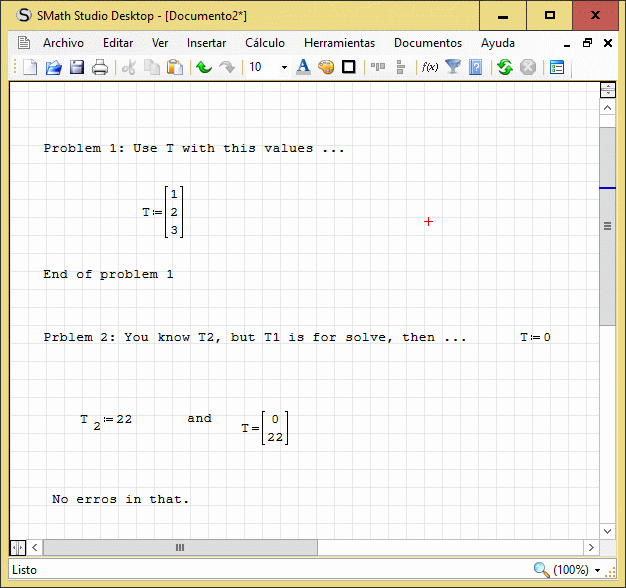Click the help question mark icon
The image size is (626, 588).
pos(476,67)
